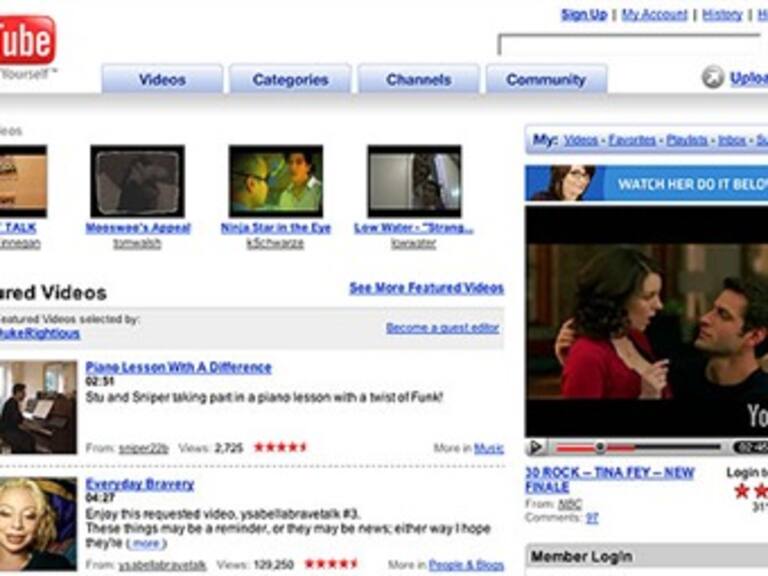Open People & Blogs category link

click(x=466, y=565)
